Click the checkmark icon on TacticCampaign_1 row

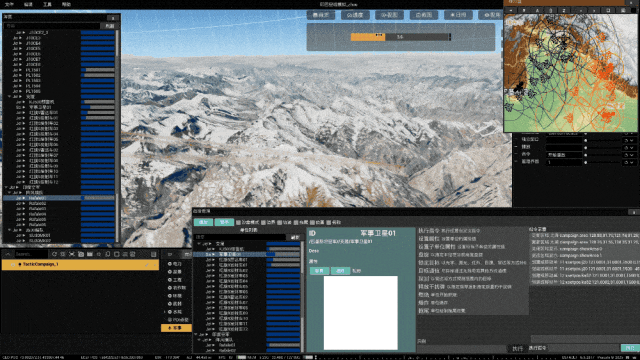[147, 264]
